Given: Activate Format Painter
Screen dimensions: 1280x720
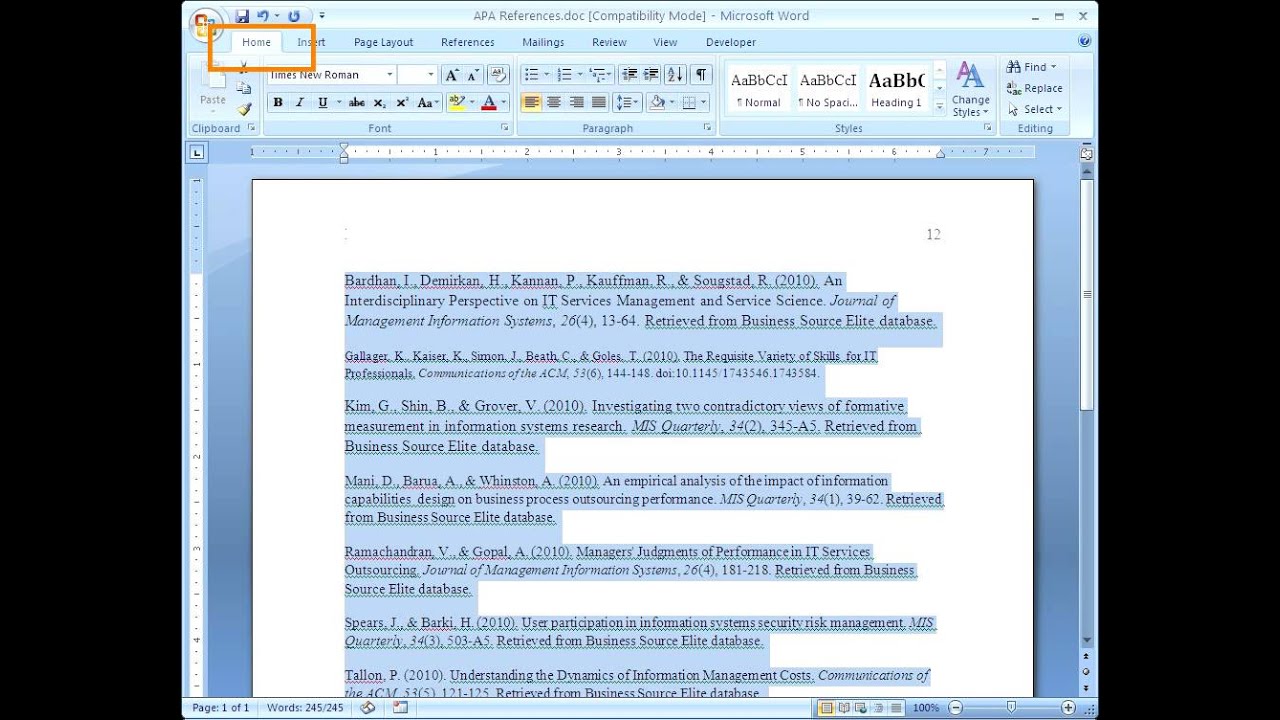Looking at the screenshot, I should 244,109.
